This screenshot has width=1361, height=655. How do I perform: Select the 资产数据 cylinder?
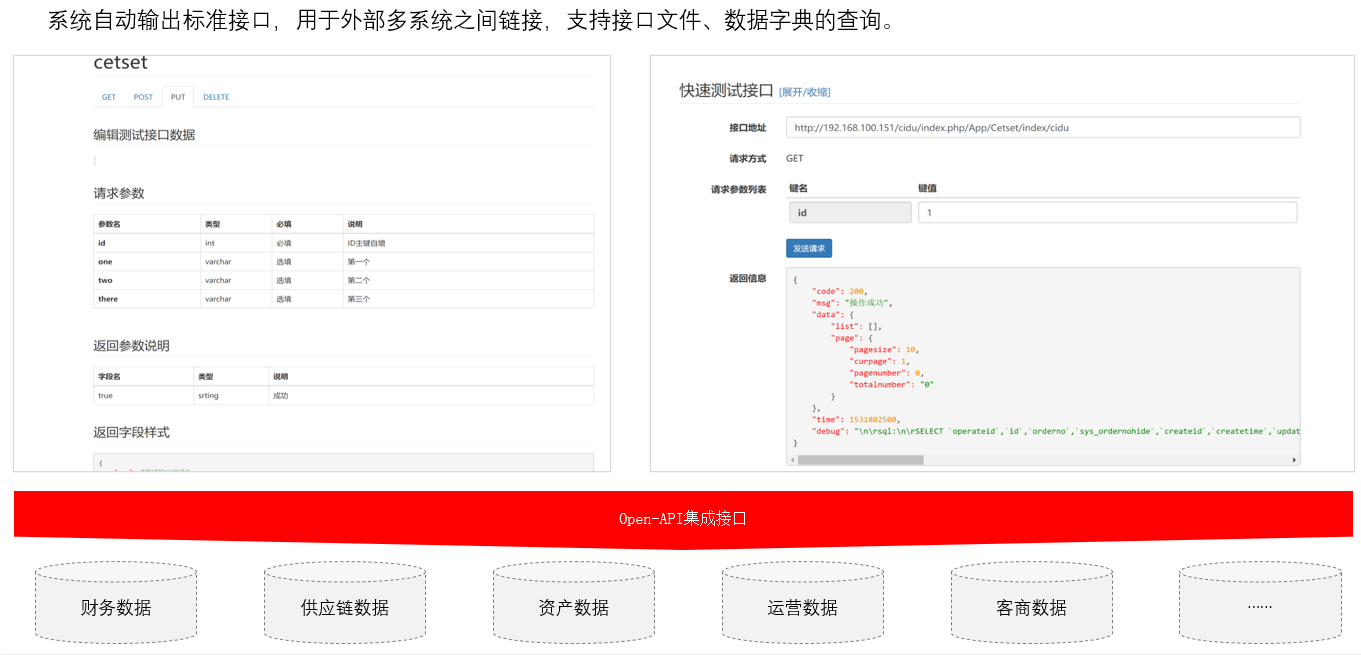pyautogui.click(x=574, y=602)
